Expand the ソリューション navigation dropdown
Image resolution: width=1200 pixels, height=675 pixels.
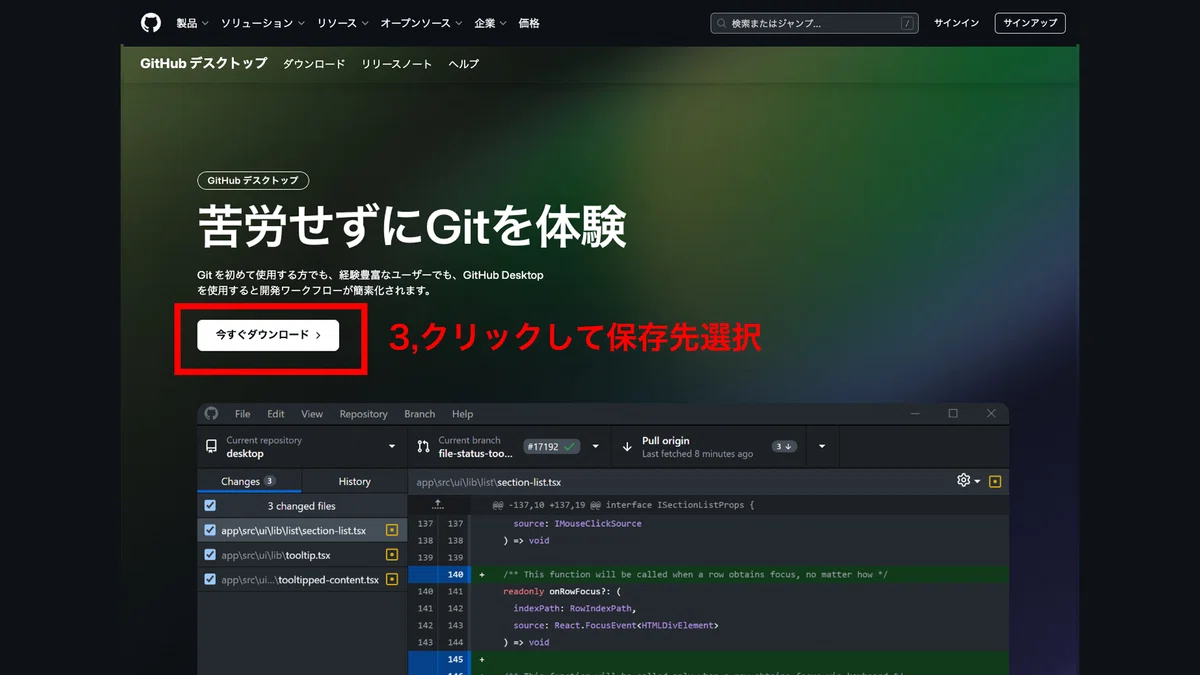(x=263, y=23)
